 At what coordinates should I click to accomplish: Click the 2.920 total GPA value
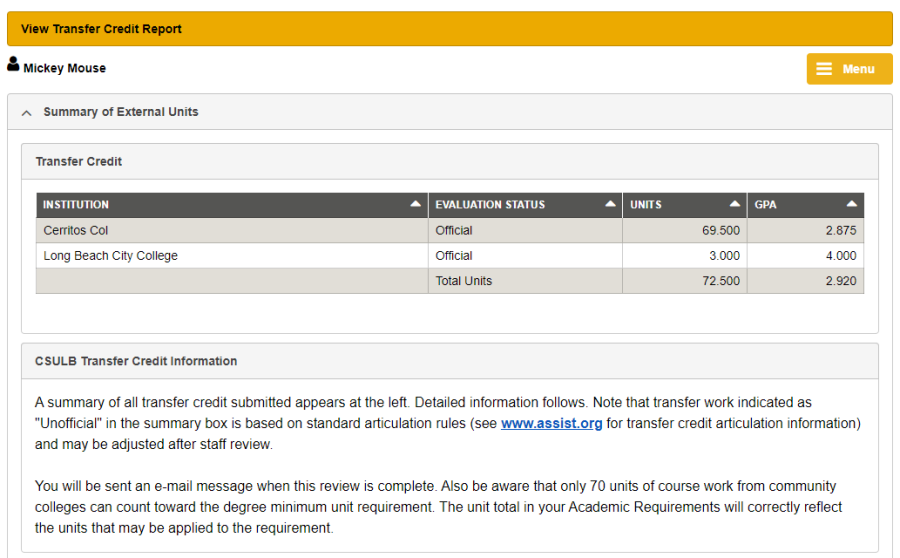pos(841,281)
